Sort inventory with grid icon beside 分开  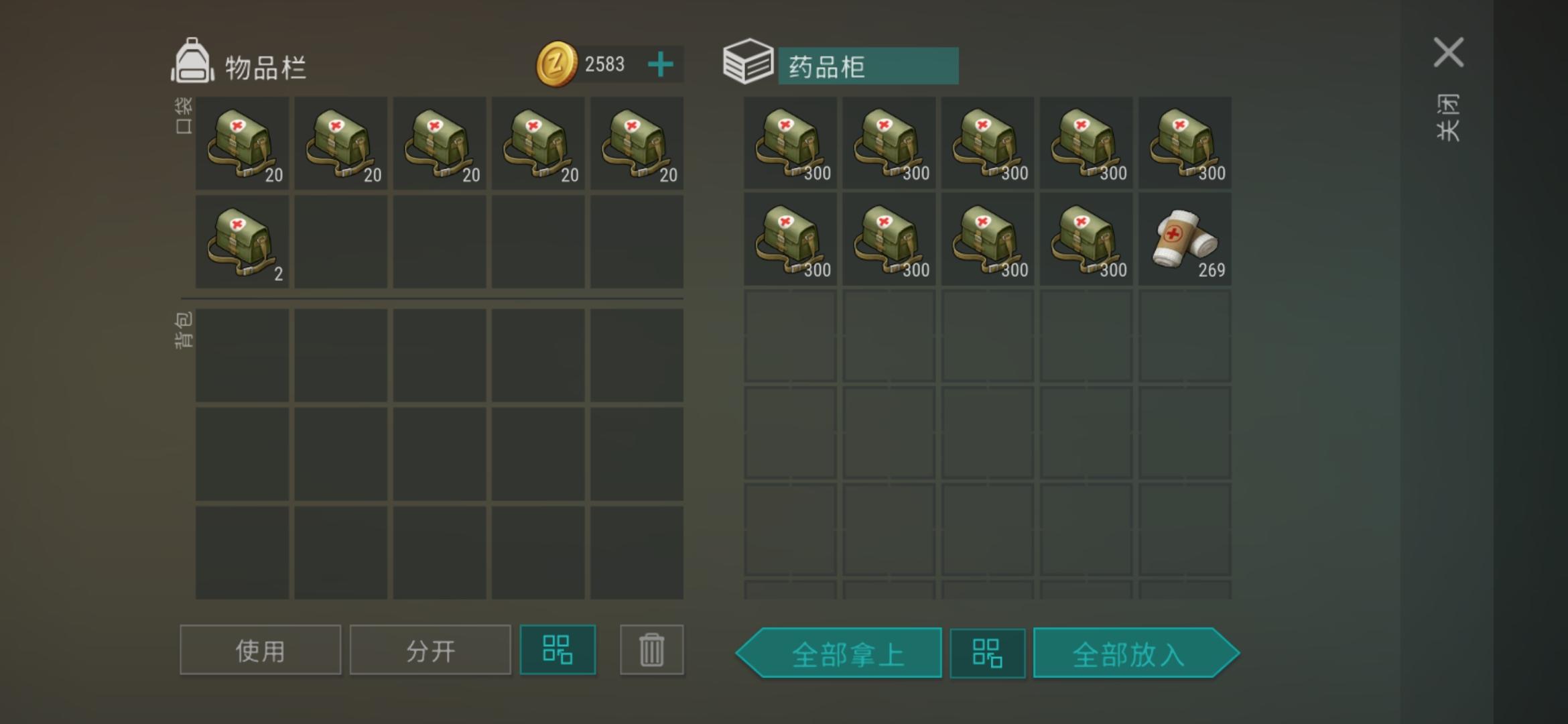point(558,650)
